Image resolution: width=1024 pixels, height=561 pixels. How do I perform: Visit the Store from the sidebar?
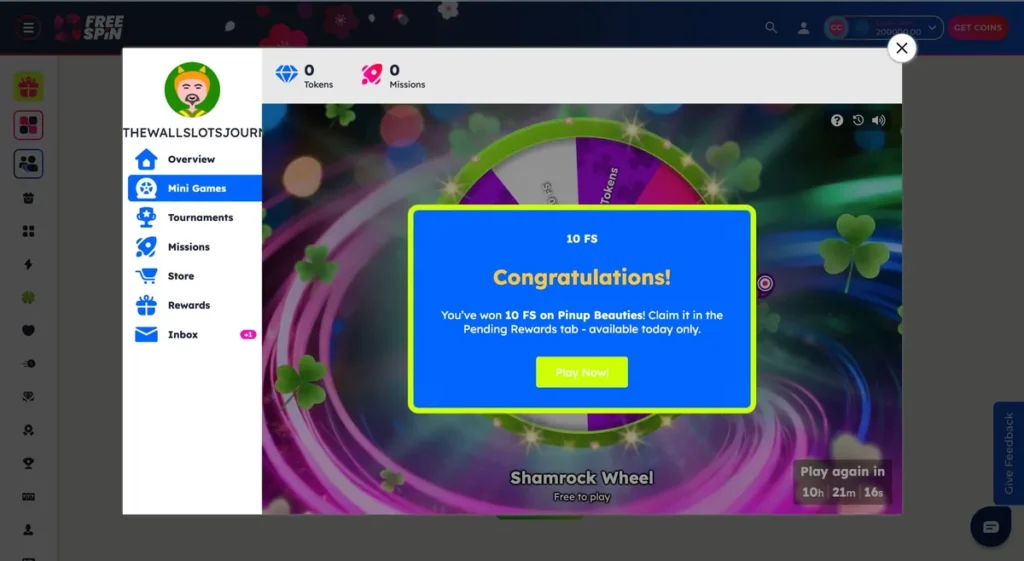coord(180,276)
